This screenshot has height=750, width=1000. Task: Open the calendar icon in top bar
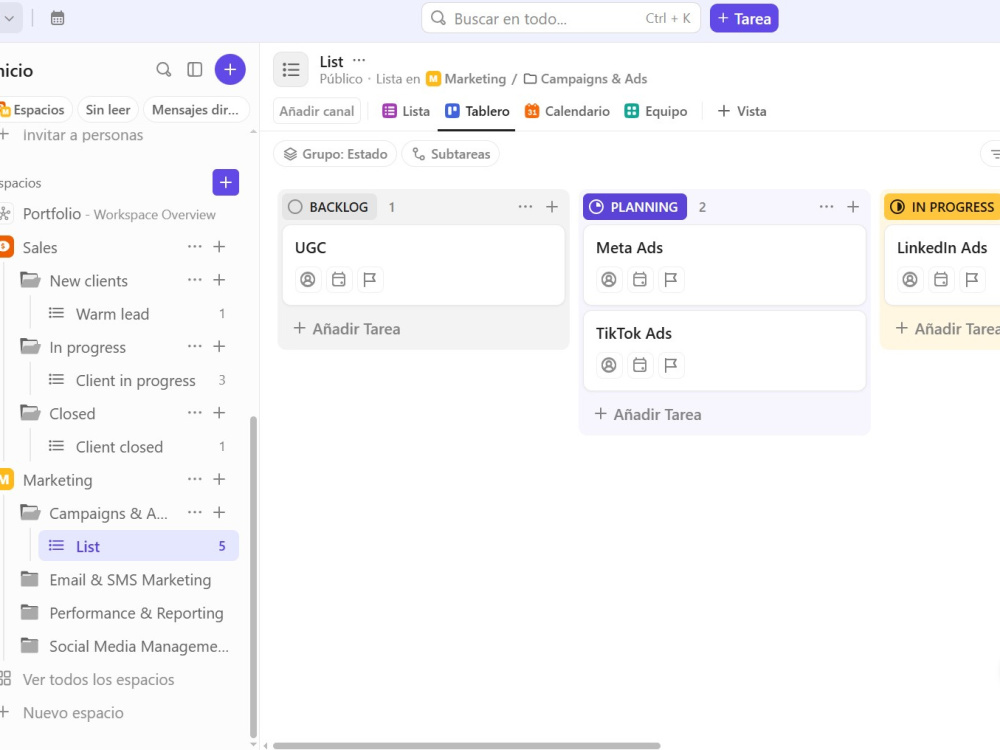point(57,18)
